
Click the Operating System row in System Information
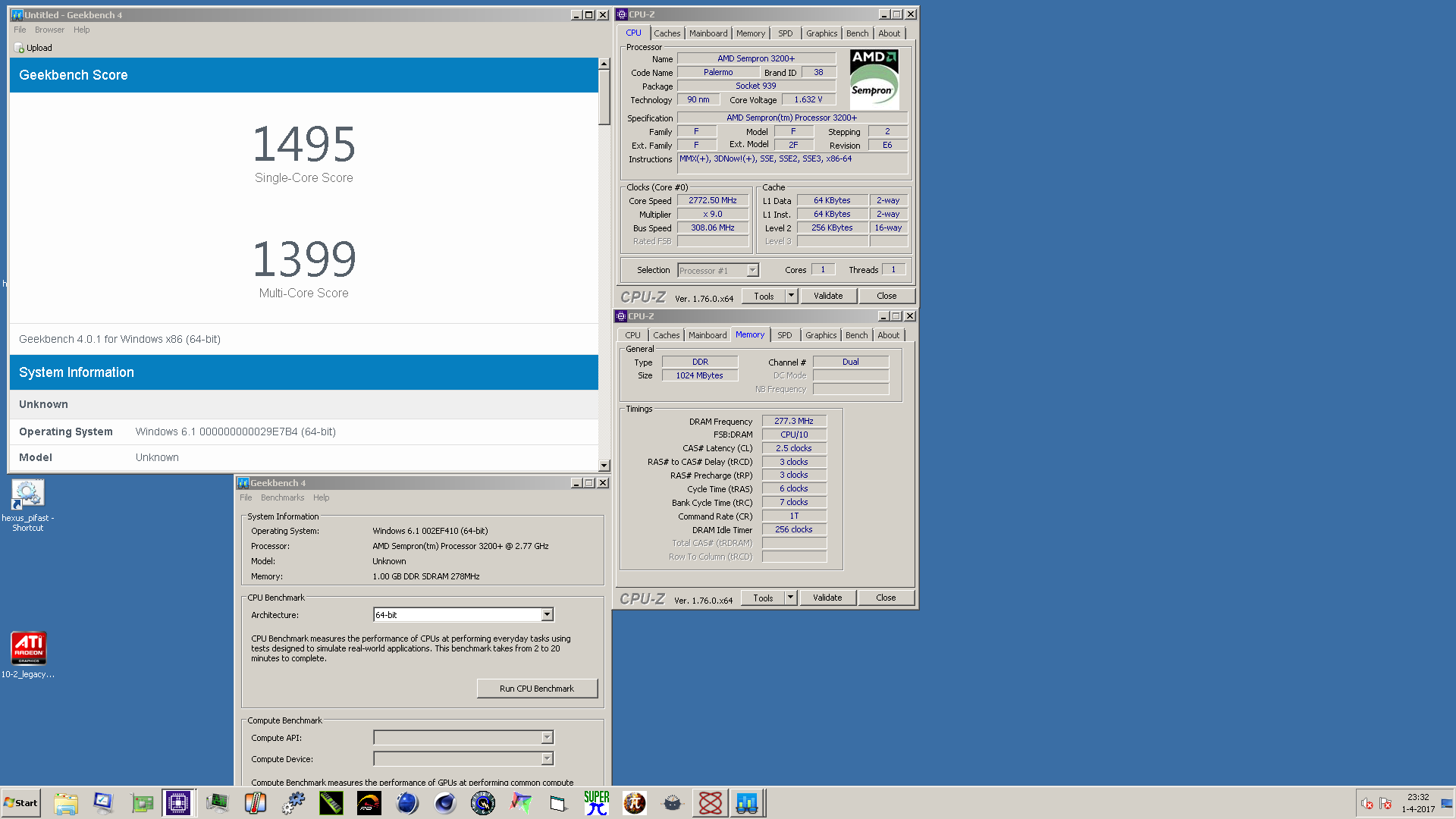[304, 431]
